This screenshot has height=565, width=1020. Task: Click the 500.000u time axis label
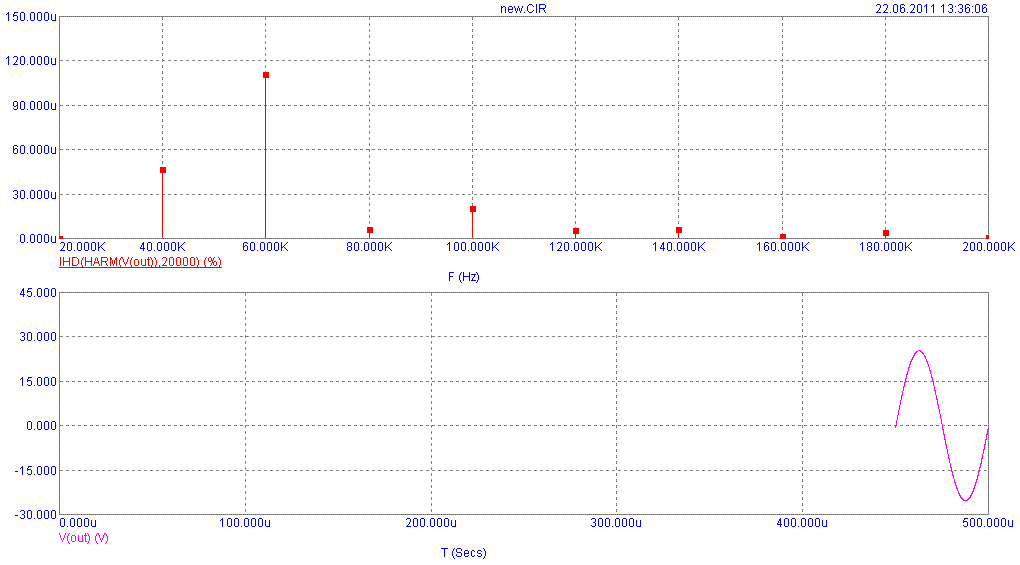pos(987,523)
